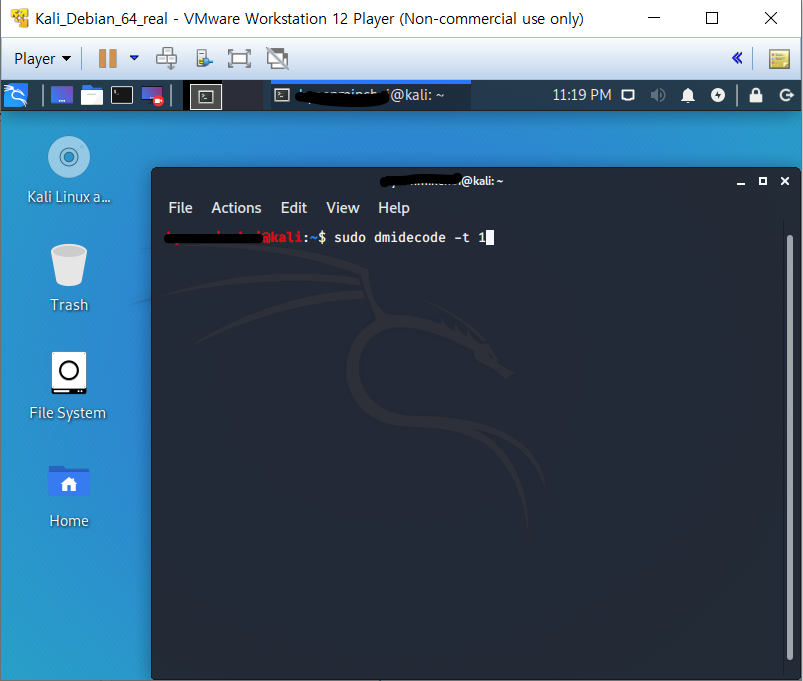Launch file manager from Kali panel
The height and width of the screenshot is (681, 803).
92,95
